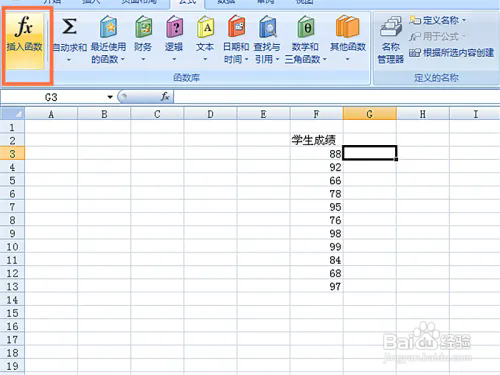Click Define Name (定义名称) button

(x=437, y=20)
